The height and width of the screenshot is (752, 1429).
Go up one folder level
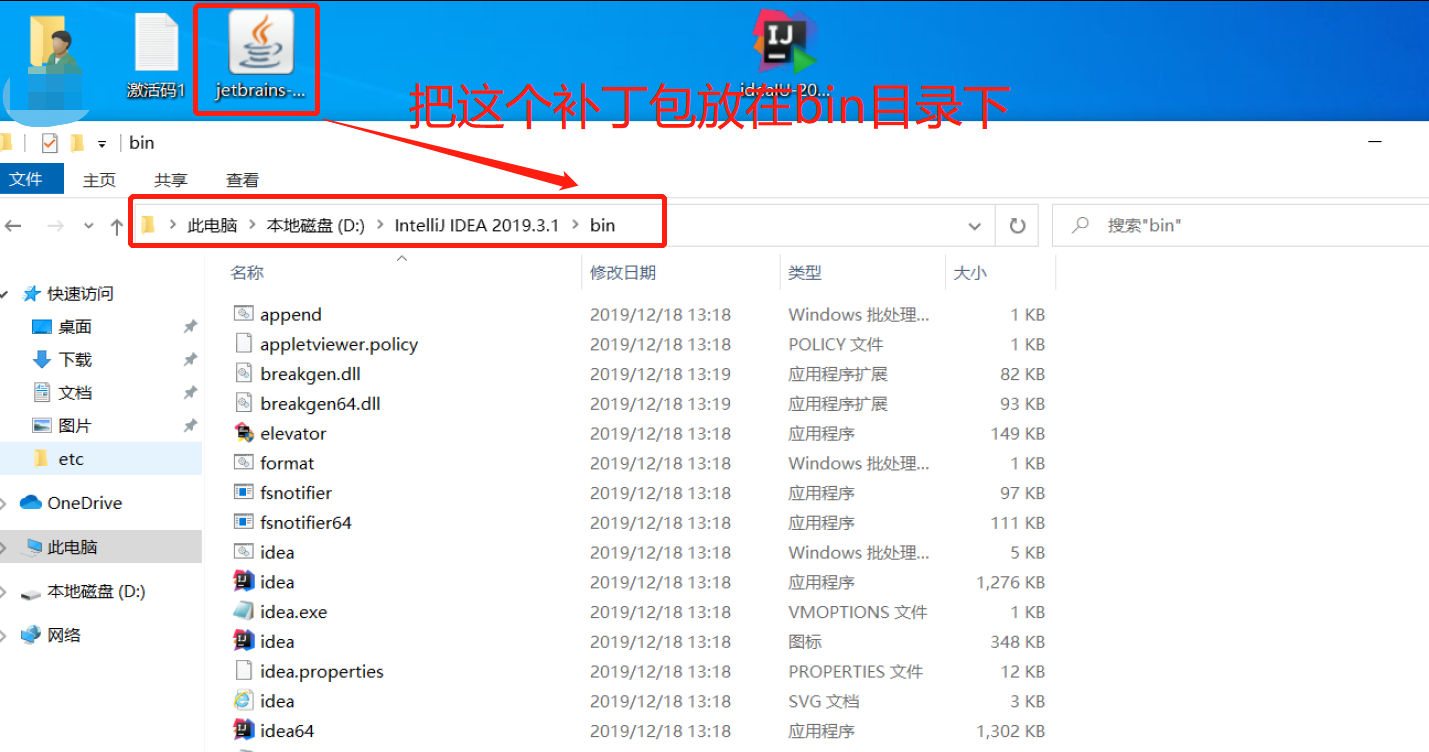click(117, 227)
